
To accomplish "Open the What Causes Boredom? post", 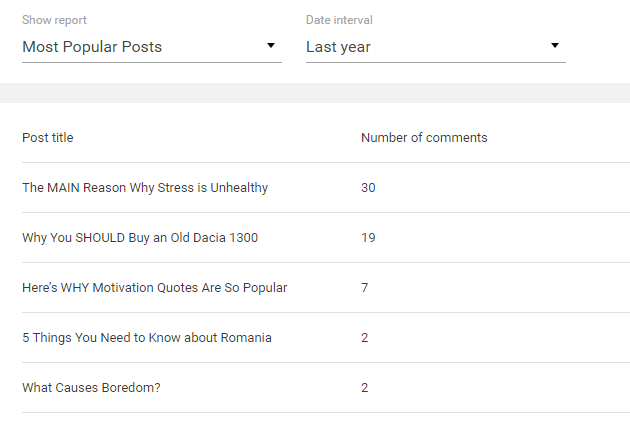I will pyautogui.click(x=91, y=388).
